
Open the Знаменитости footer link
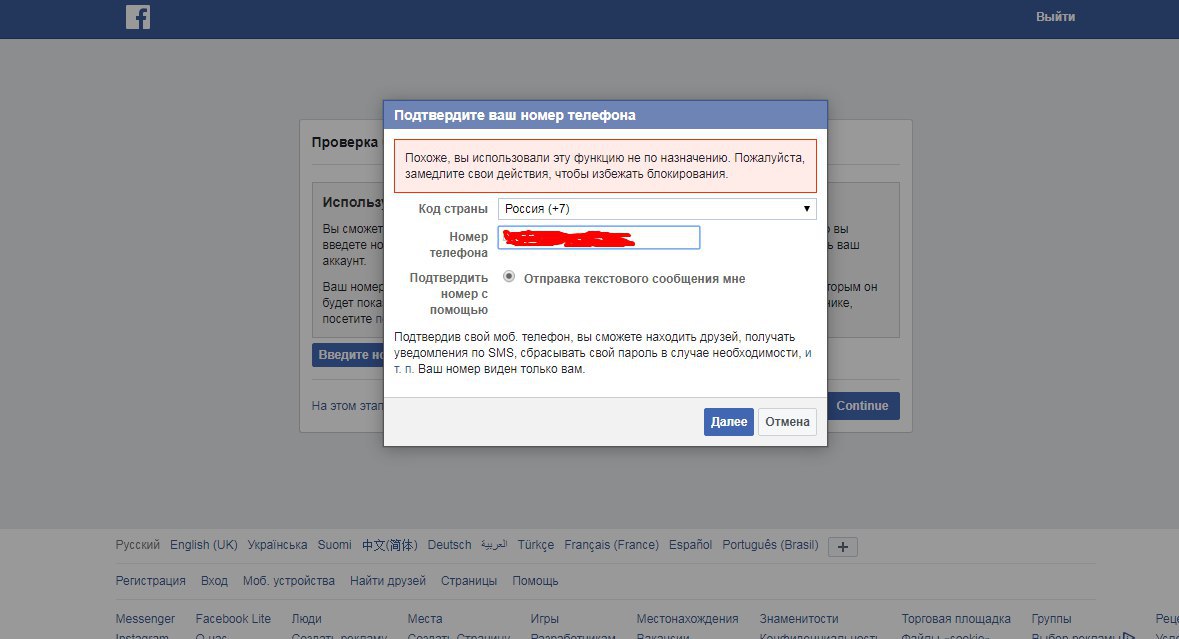tap(799, 619)
